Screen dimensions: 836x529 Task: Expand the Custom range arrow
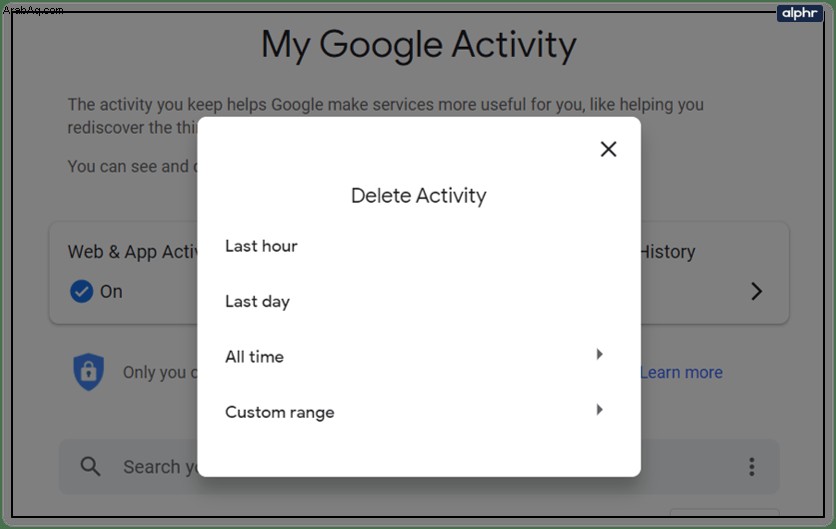(599, 410)
